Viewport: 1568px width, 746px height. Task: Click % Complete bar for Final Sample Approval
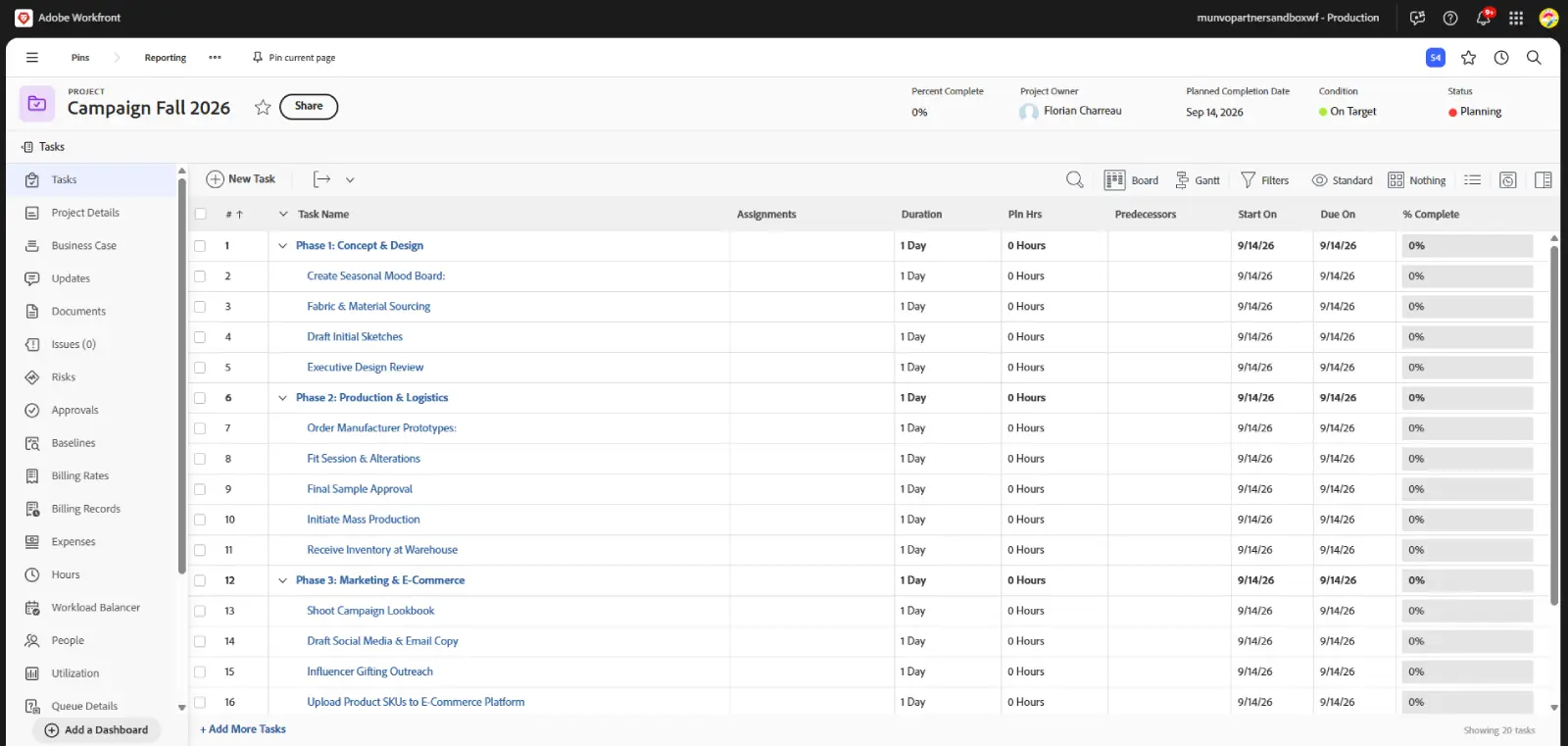1467,489
